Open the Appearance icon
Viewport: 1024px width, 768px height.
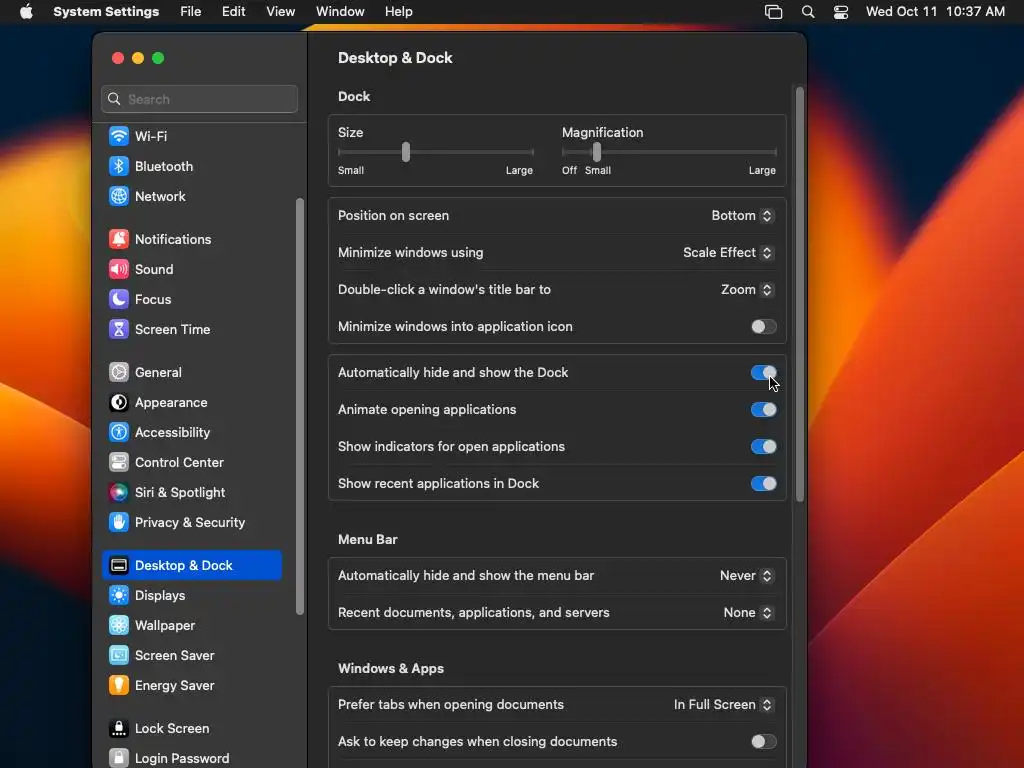(118, 402)
